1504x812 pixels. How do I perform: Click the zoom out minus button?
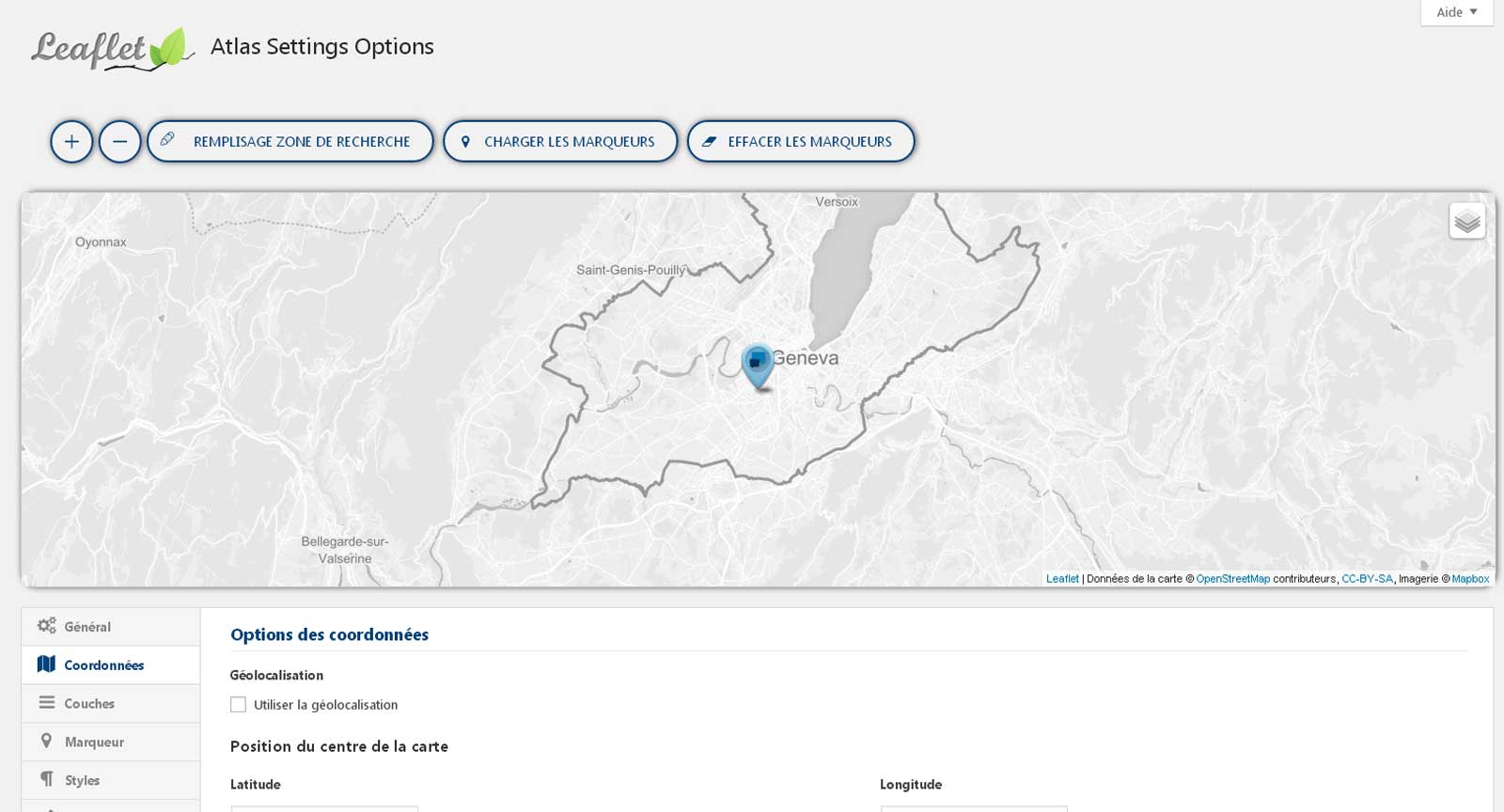click(120, 142)
